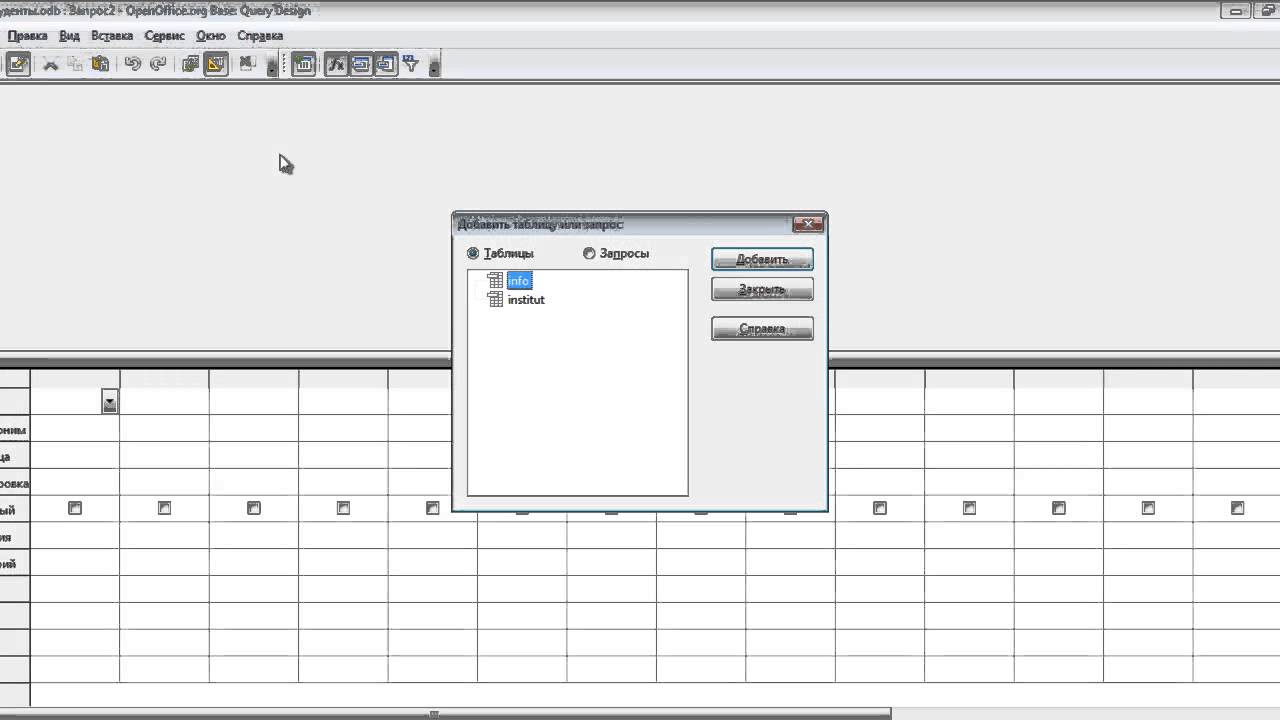
Task: Open the Сервис menu
Action: (x=165, y=35)
